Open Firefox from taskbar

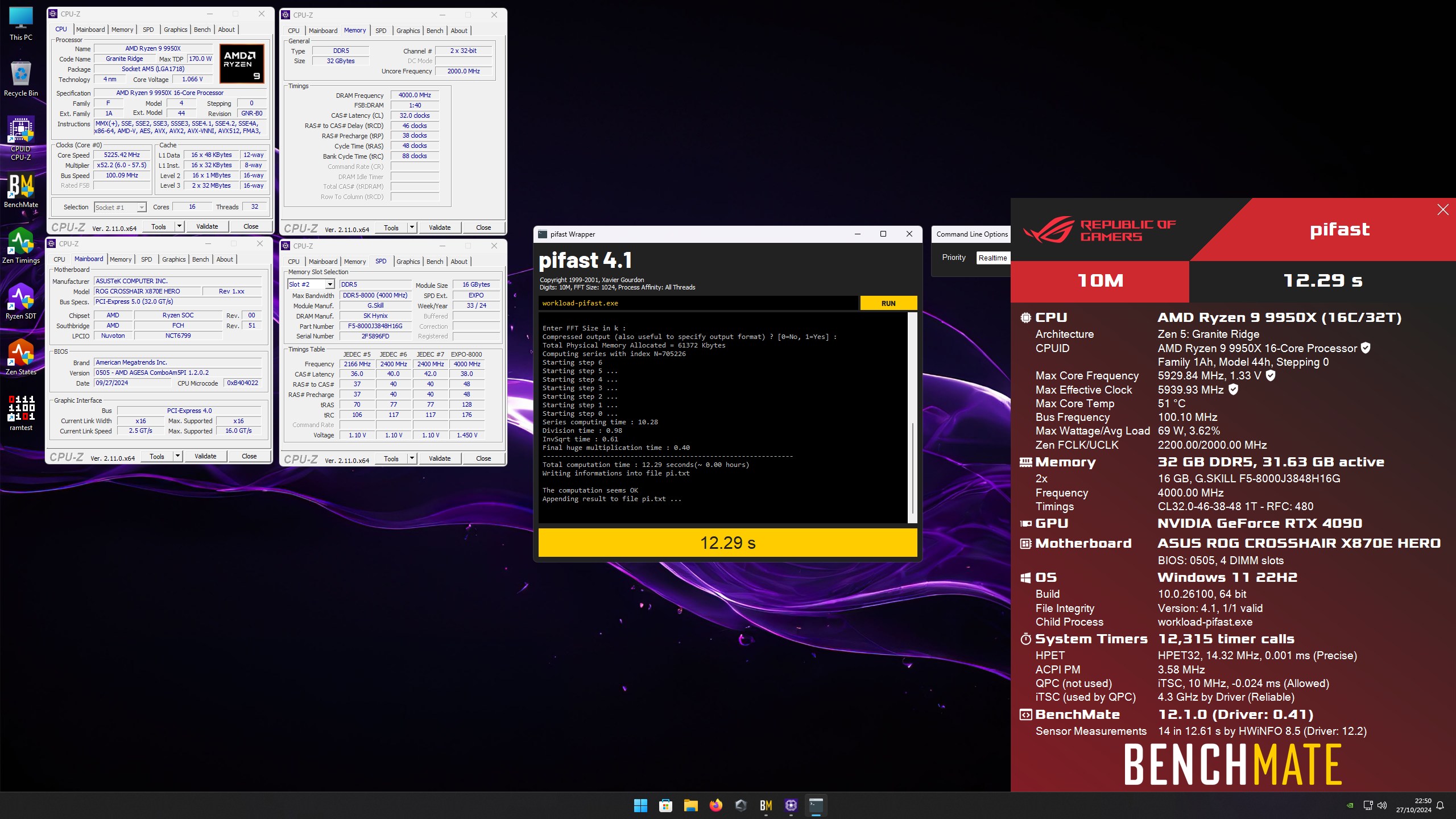click(x=715, y=805)
